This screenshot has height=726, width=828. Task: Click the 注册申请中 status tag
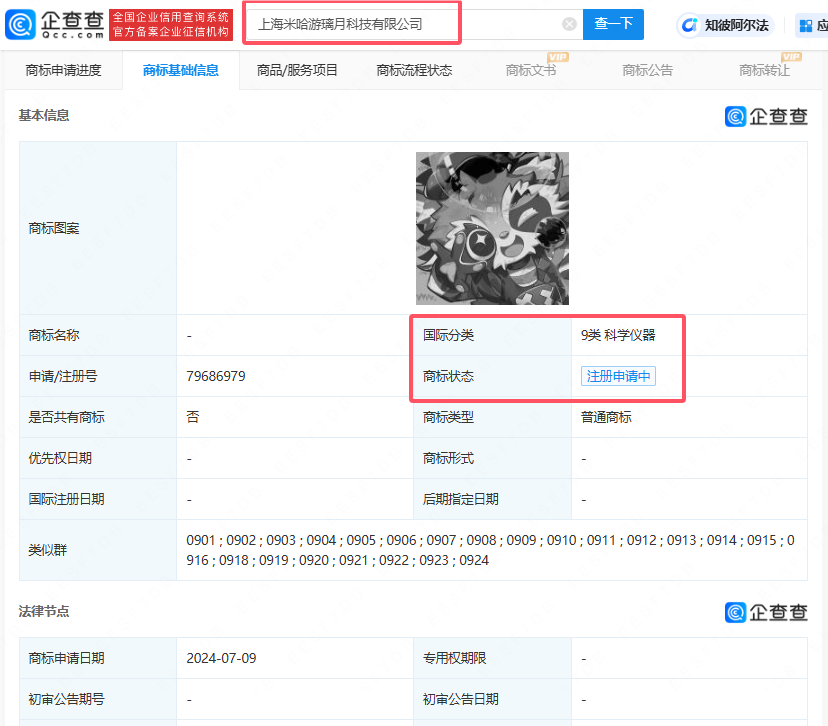(618, 376)
